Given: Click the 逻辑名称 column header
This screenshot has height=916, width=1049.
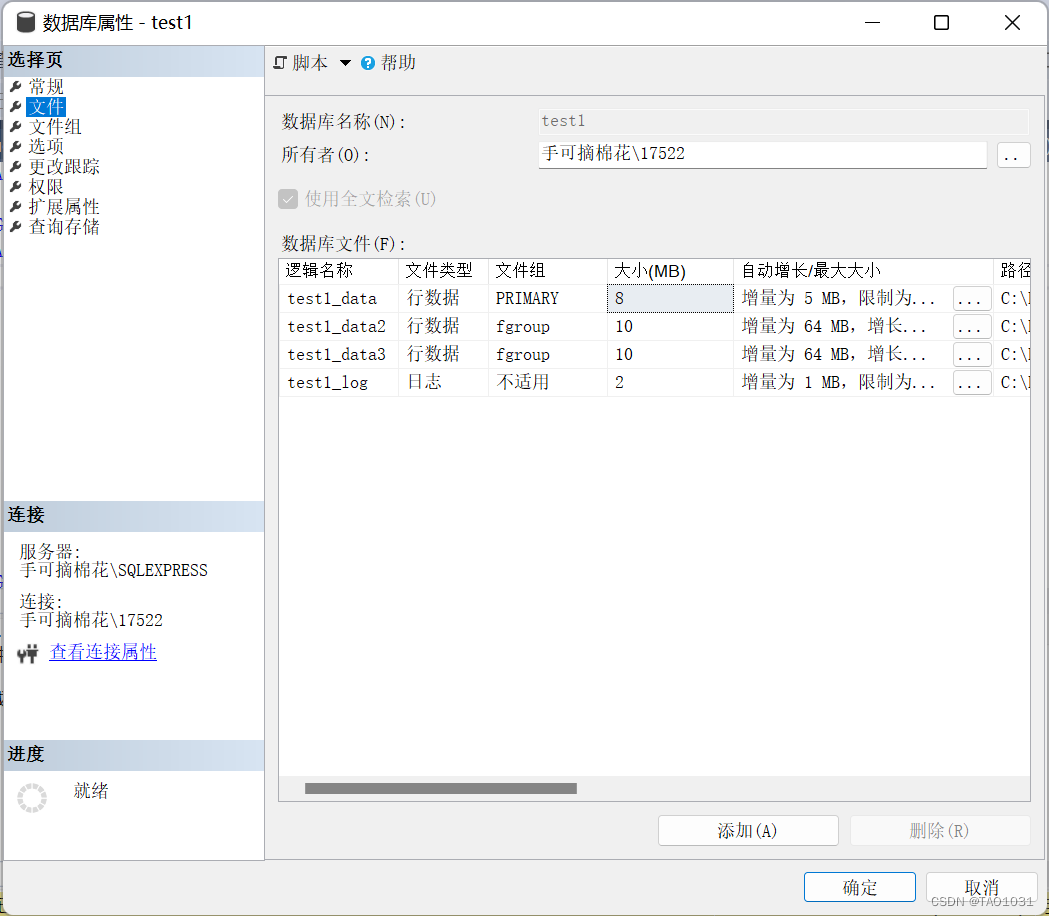Looking at the screenshot, I should coord(339,271).
